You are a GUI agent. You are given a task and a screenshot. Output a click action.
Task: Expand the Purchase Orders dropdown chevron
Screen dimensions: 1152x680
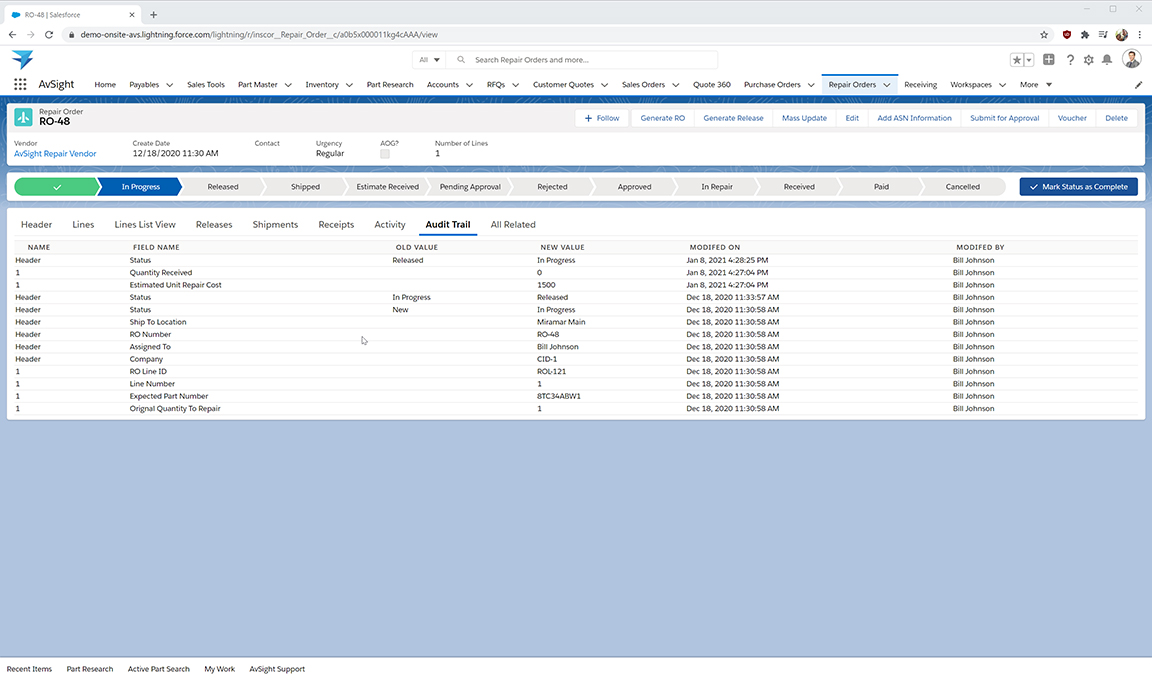pos(811,85)
